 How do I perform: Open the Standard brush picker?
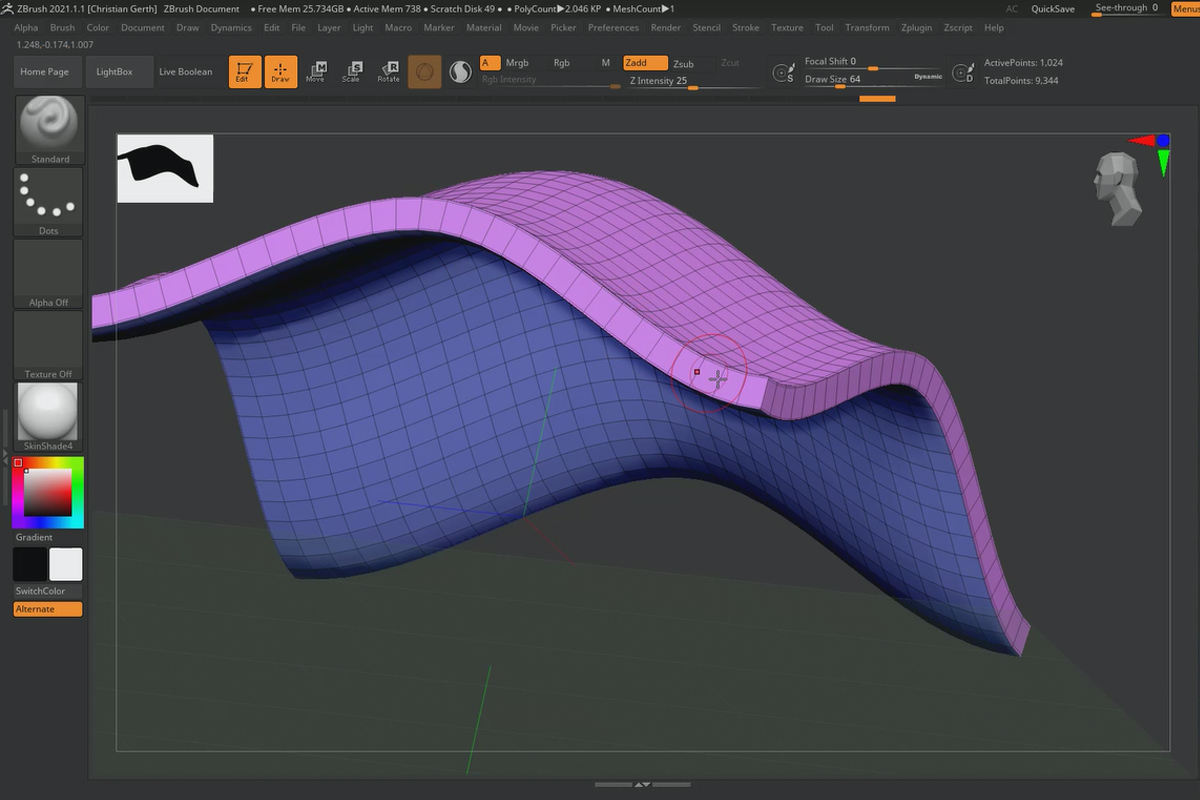49,130
